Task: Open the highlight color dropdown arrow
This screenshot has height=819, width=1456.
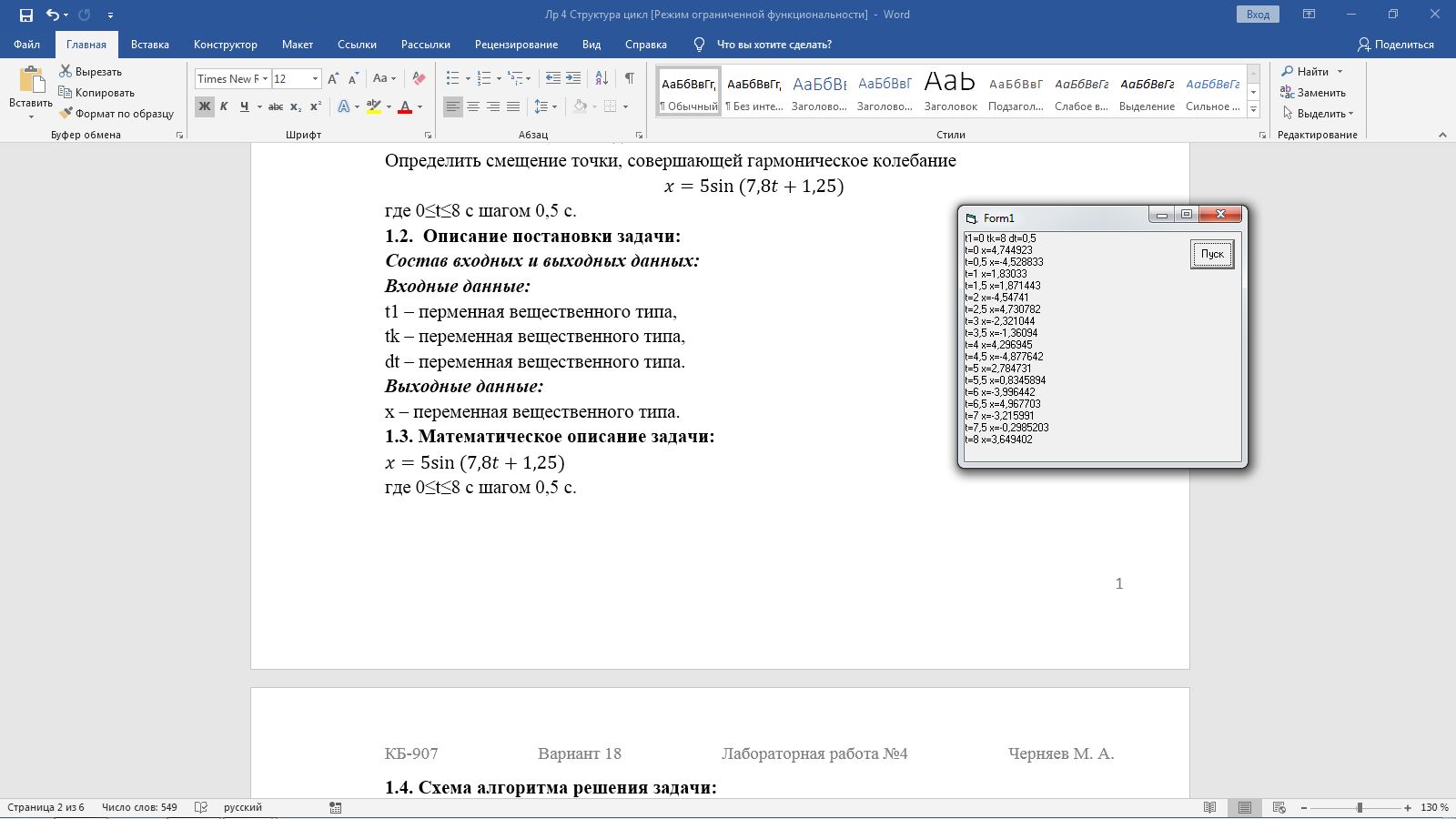Action: click(x=389, y=106)
